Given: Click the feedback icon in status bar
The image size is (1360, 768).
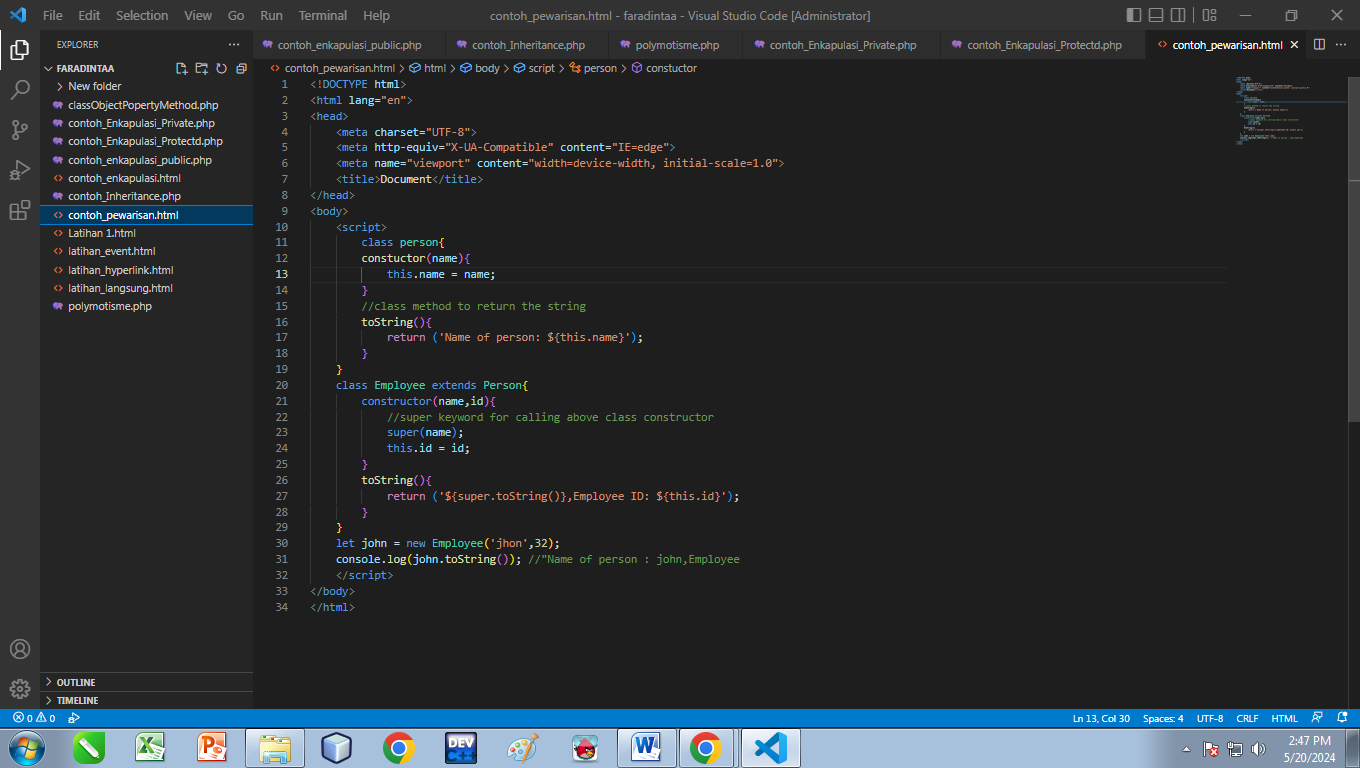Looking at the screenshot, I should (x=1317, y=718).
